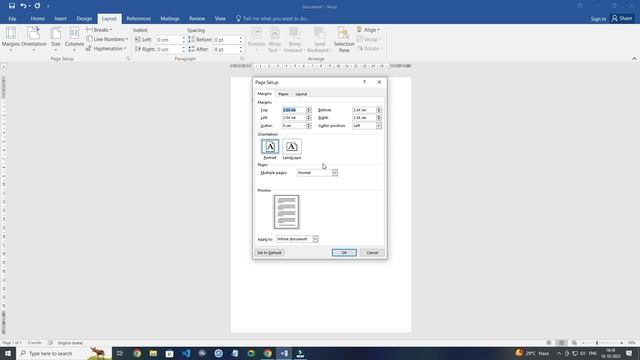Viewport: 640px width, 360px height.
Task: Click the Sign in link
Action: [598, 19]
